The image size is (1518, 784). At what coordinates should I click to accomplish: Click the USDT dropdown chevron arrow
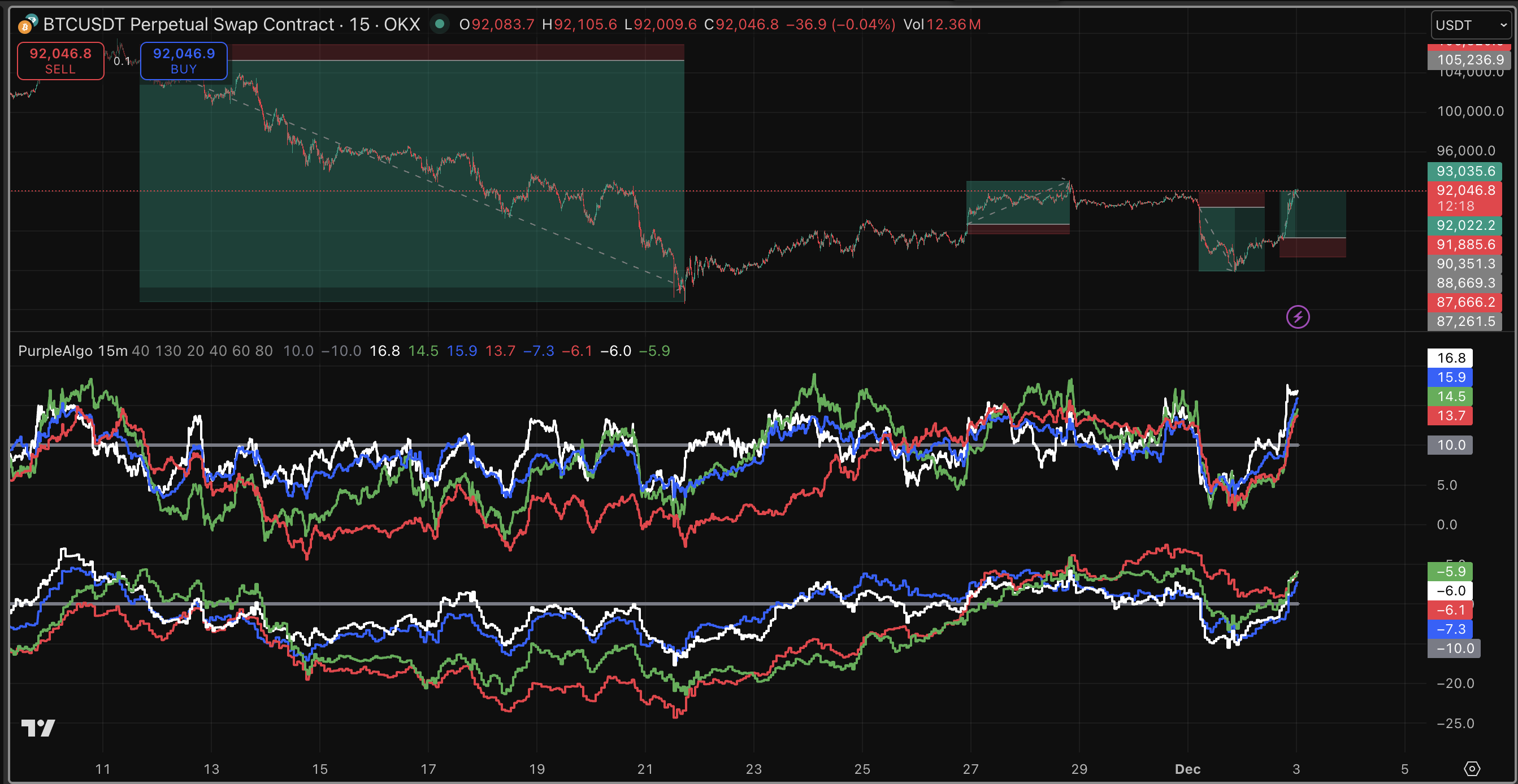point(1503,25)
